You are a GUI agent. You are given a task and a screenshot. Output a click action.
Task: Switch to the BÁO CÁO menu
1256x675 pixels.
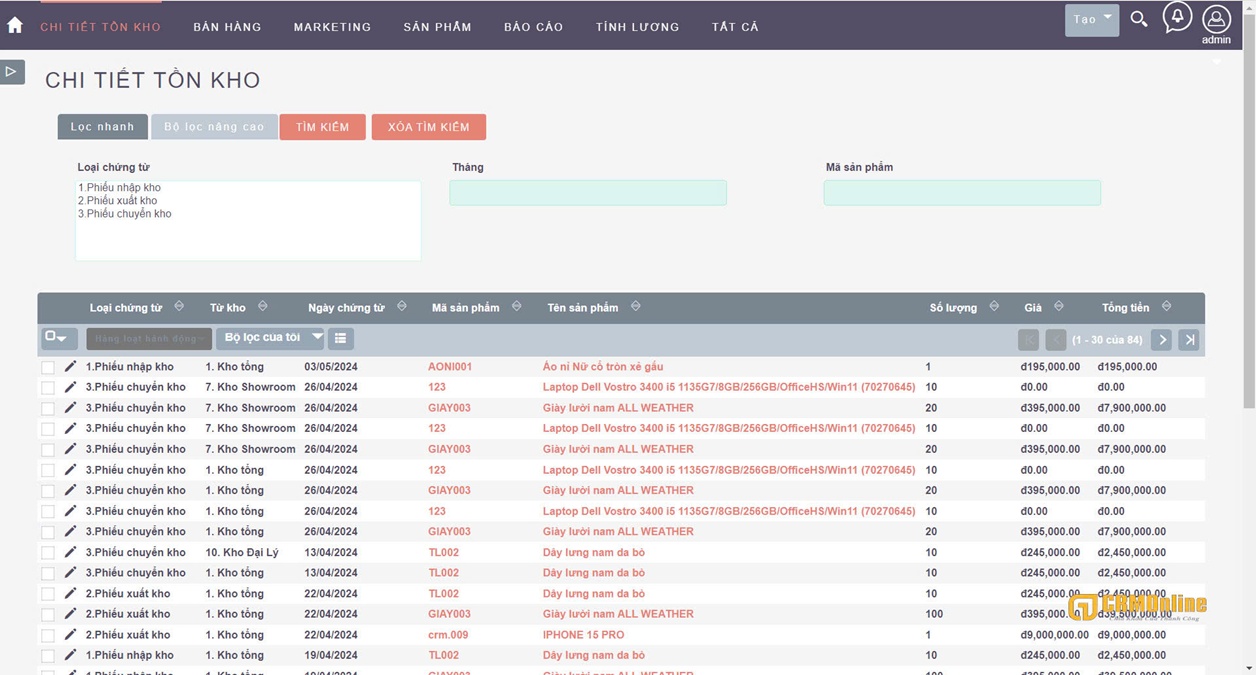(x=533, y=27)
